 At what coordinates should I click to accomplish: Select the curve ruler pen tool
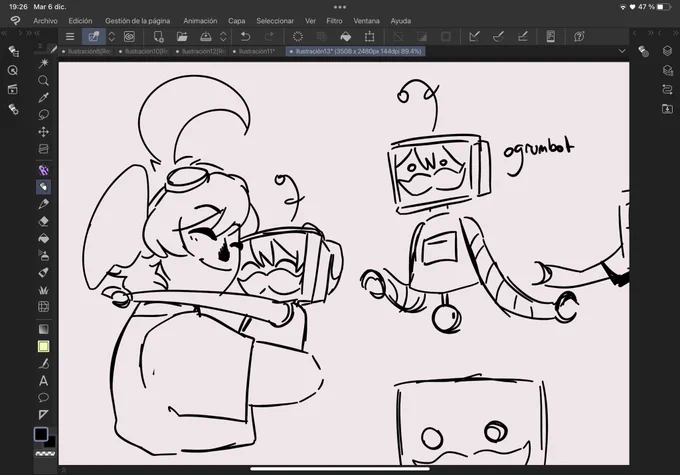(x=43, y=364)
